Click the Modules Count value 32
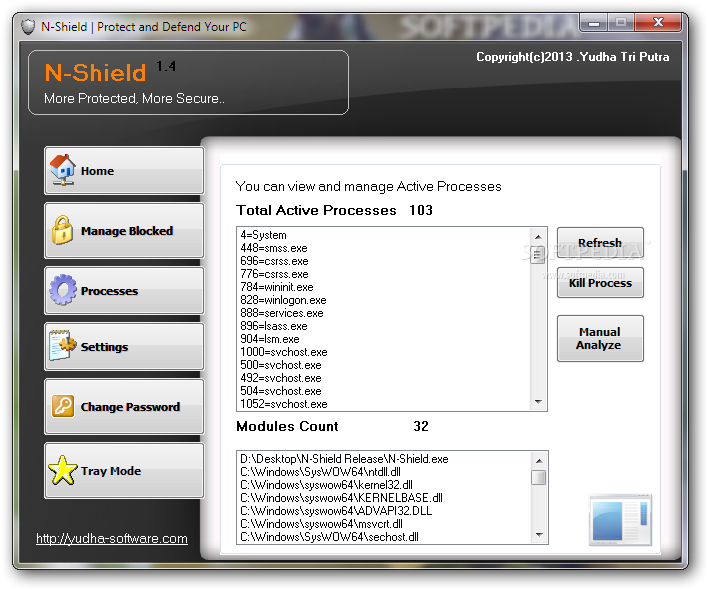 click(x=421, y=426)
